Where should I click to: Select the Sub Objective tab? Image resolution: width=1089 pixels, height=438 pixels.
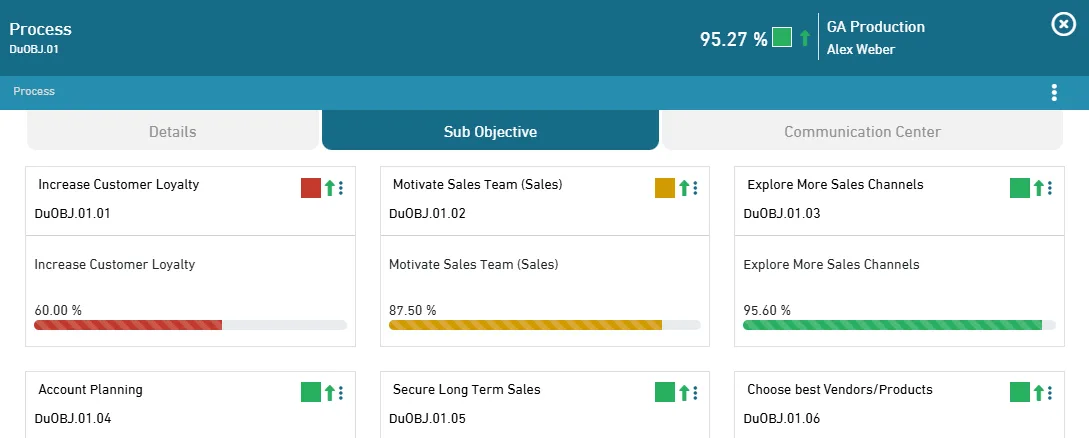coord(490,132)
